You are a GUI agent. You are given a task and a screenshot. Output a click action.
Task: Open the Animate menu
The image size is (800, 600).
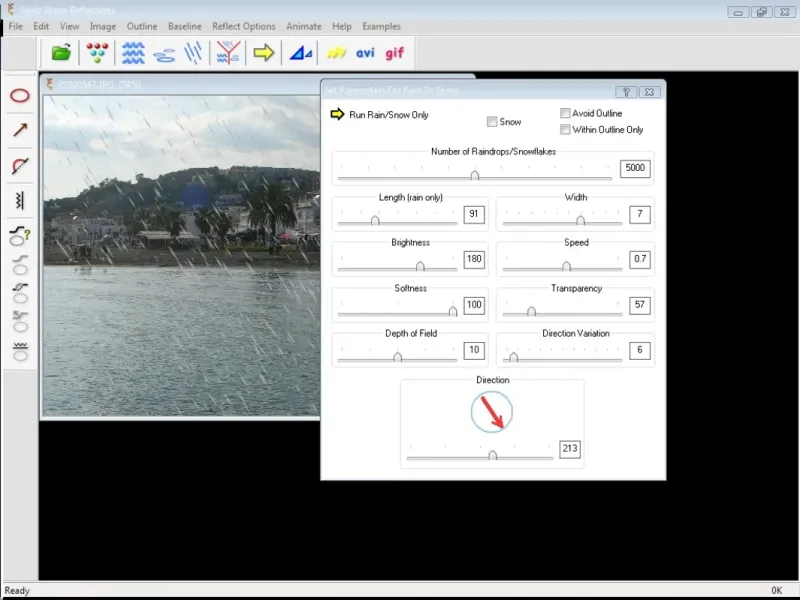coord(304,26)
